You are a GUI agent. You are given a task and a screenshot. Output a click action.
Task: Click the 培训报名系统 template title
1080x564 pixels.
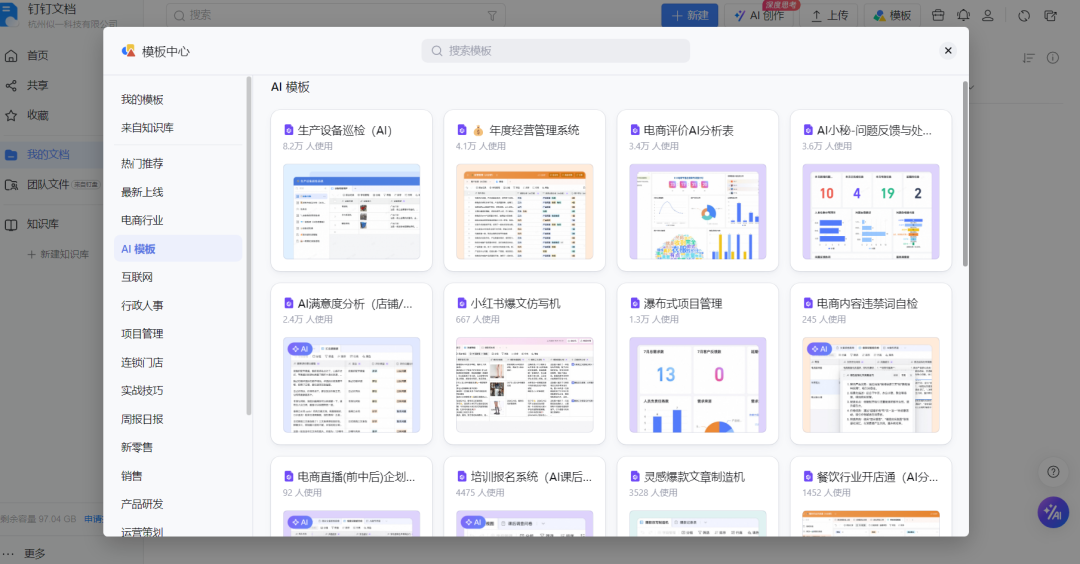531,477
